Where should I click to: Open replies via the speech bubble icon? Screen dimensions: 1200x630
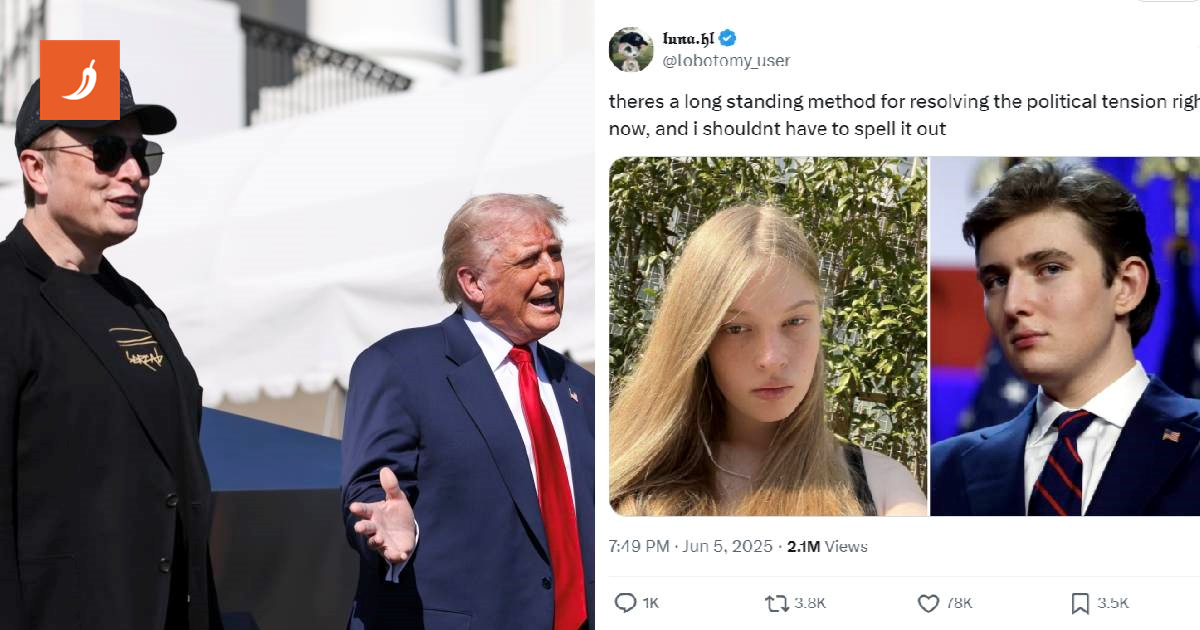click(625, 603)
